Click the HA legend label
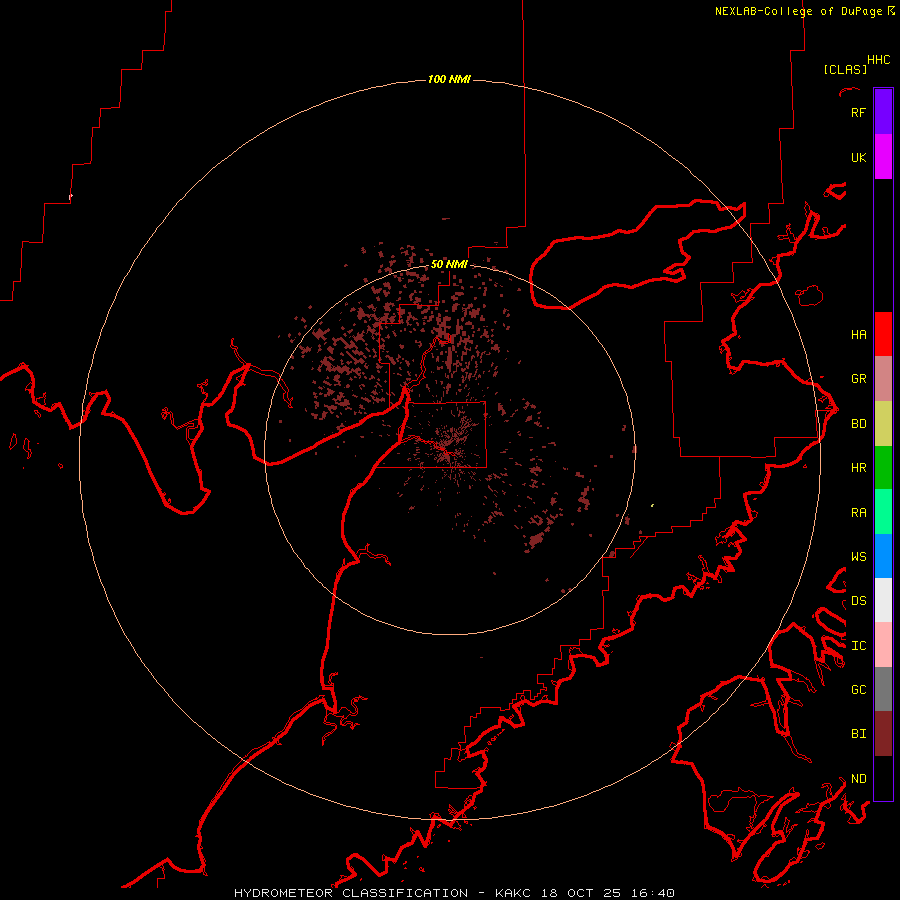 point(858,335)
